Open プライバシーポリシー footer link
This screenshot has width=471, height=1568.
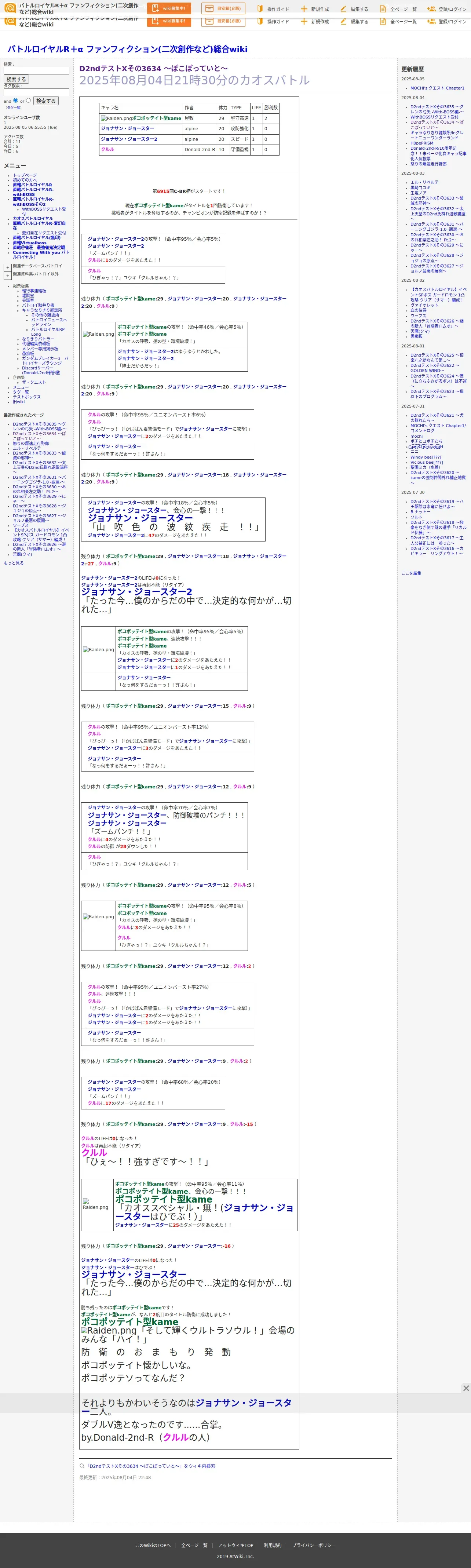click(x=313, y=1546)
